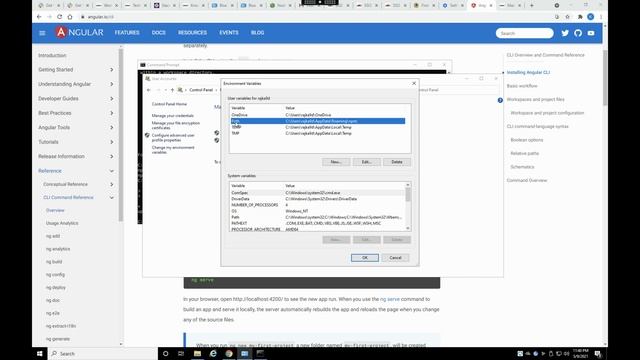
Task: Open the EVENTS nav item
Action: point(229,33)
